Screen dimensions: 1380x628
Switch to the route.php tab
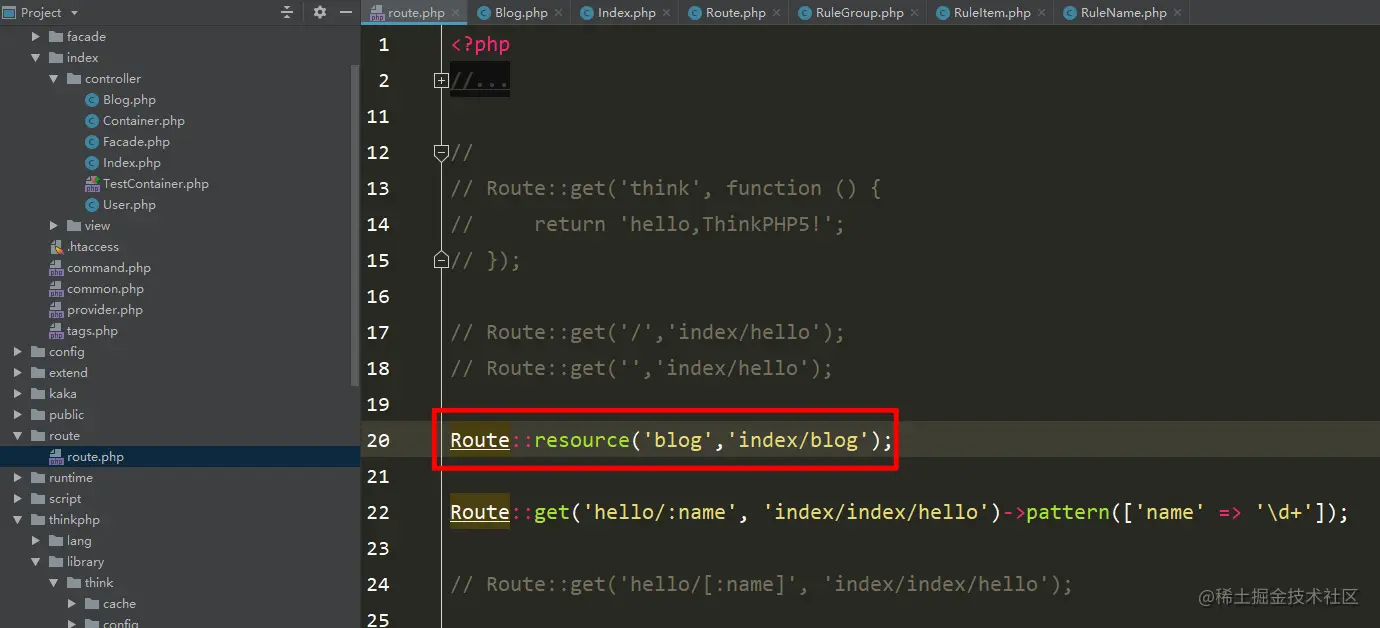pyautogui.click(x=416, y=13)
